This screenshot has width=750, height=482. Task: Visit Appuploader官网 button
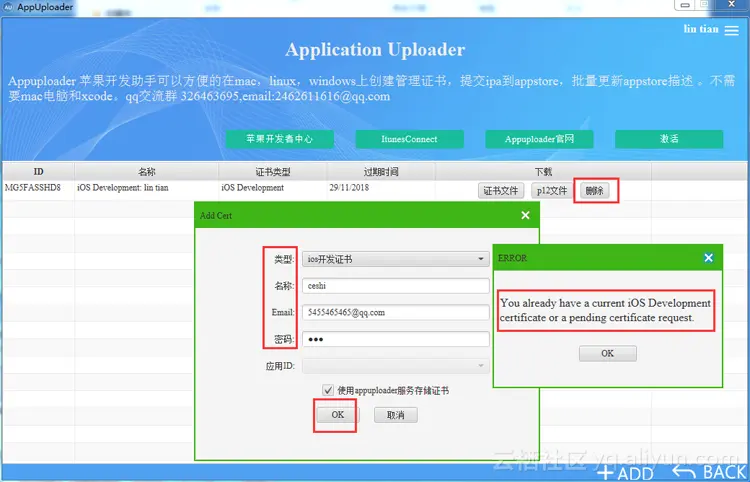pos(539,139)
